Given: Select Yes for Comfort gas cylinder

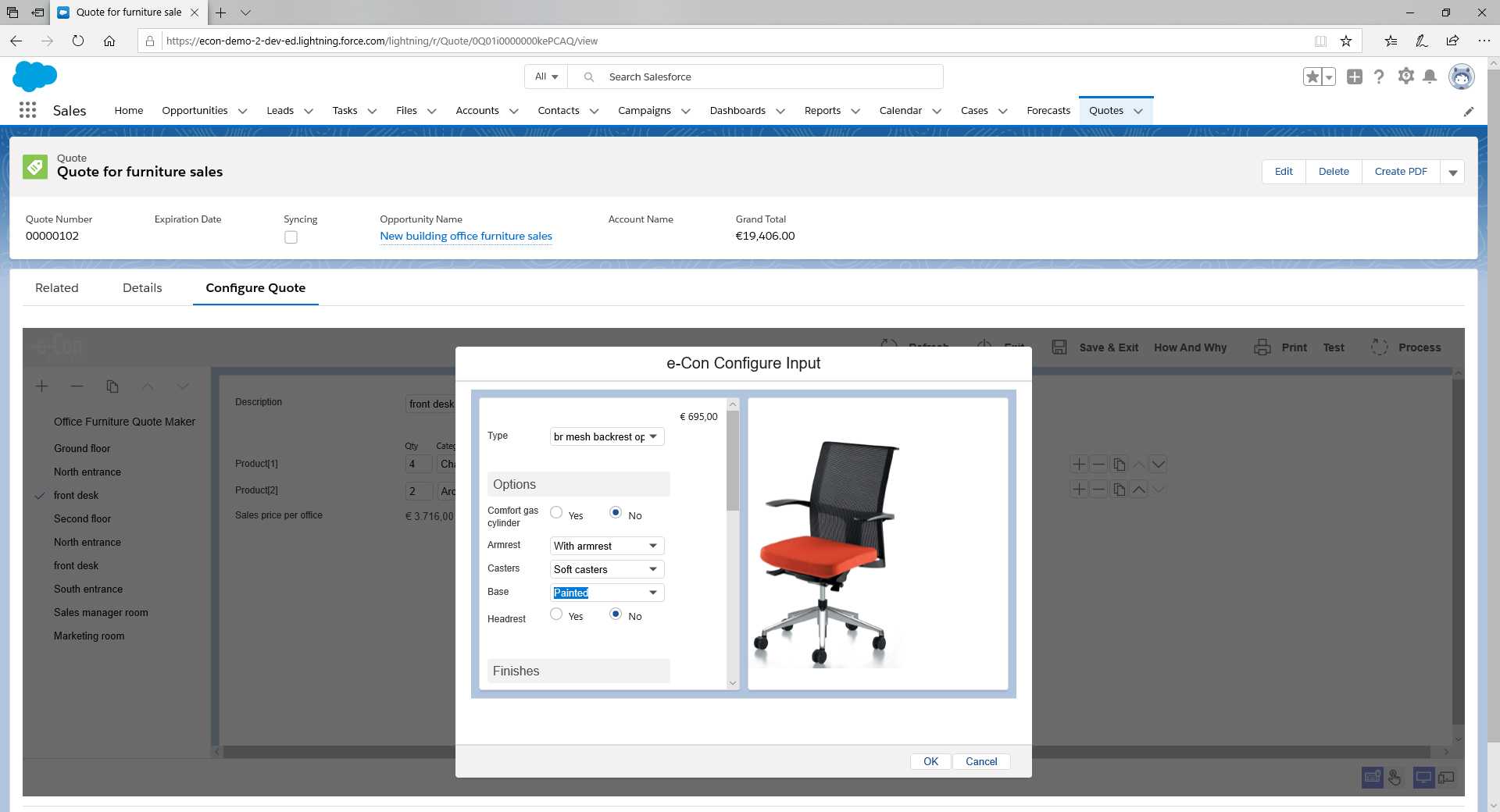Looking at the screenshot, I should tap(556, 512).
